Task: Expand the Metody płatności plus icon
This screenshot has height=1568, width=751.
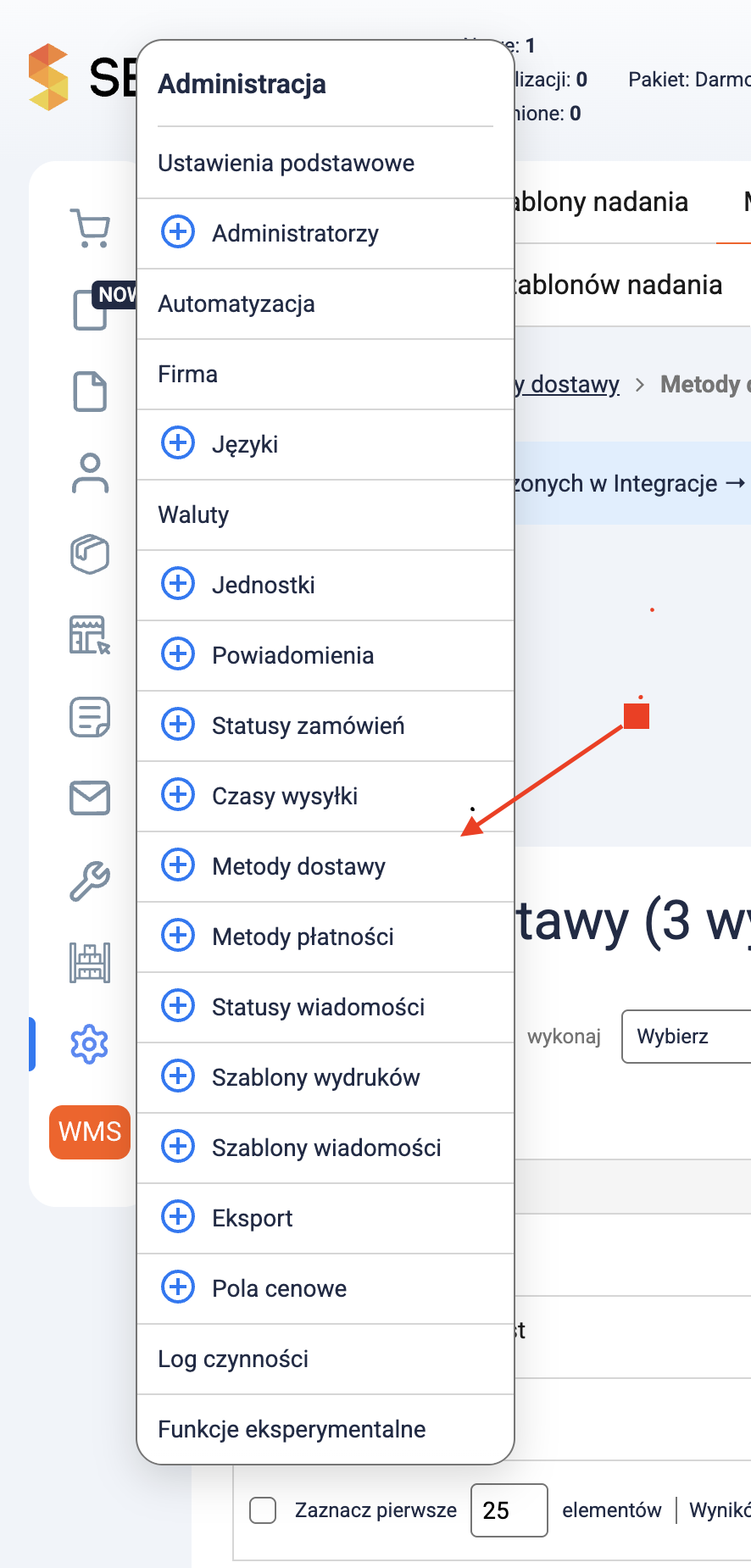Action: (x=178, y=935)
